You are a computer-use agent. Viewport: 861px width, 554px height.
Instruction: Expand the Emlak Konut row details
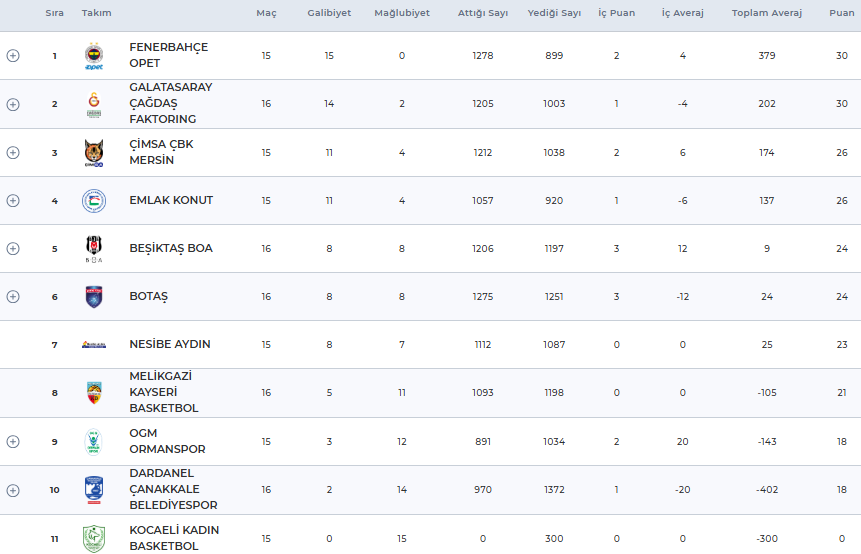coord(13,200)
